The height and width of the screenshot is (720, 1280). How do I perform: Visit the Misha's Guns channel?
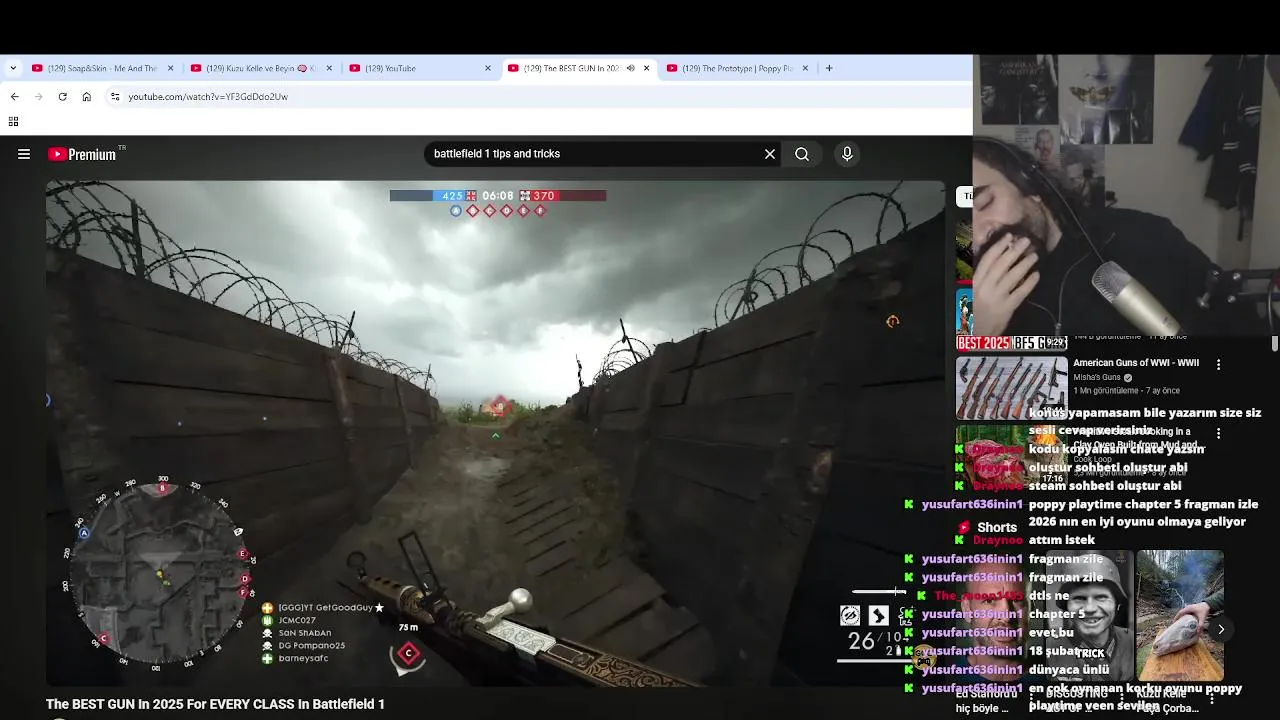[x=1097, y=377]
